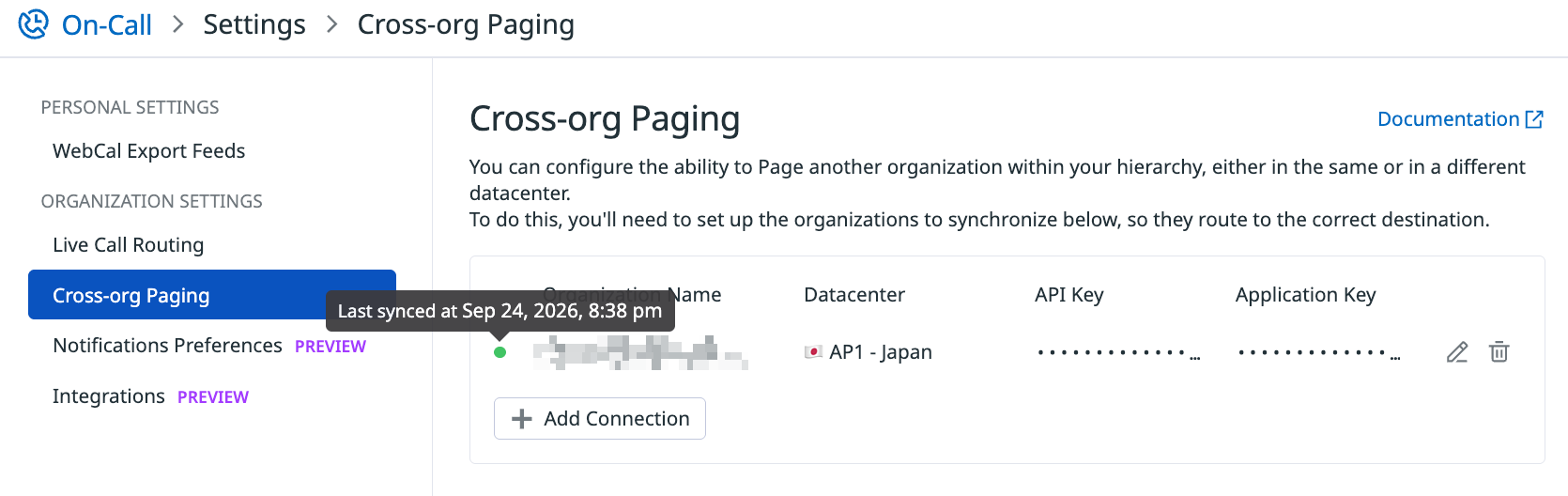Image resolution: width=1568 pixels, height=496 pixels.
Task: Click the plus icon in Add Connection
Action: [x=521, y=419]
